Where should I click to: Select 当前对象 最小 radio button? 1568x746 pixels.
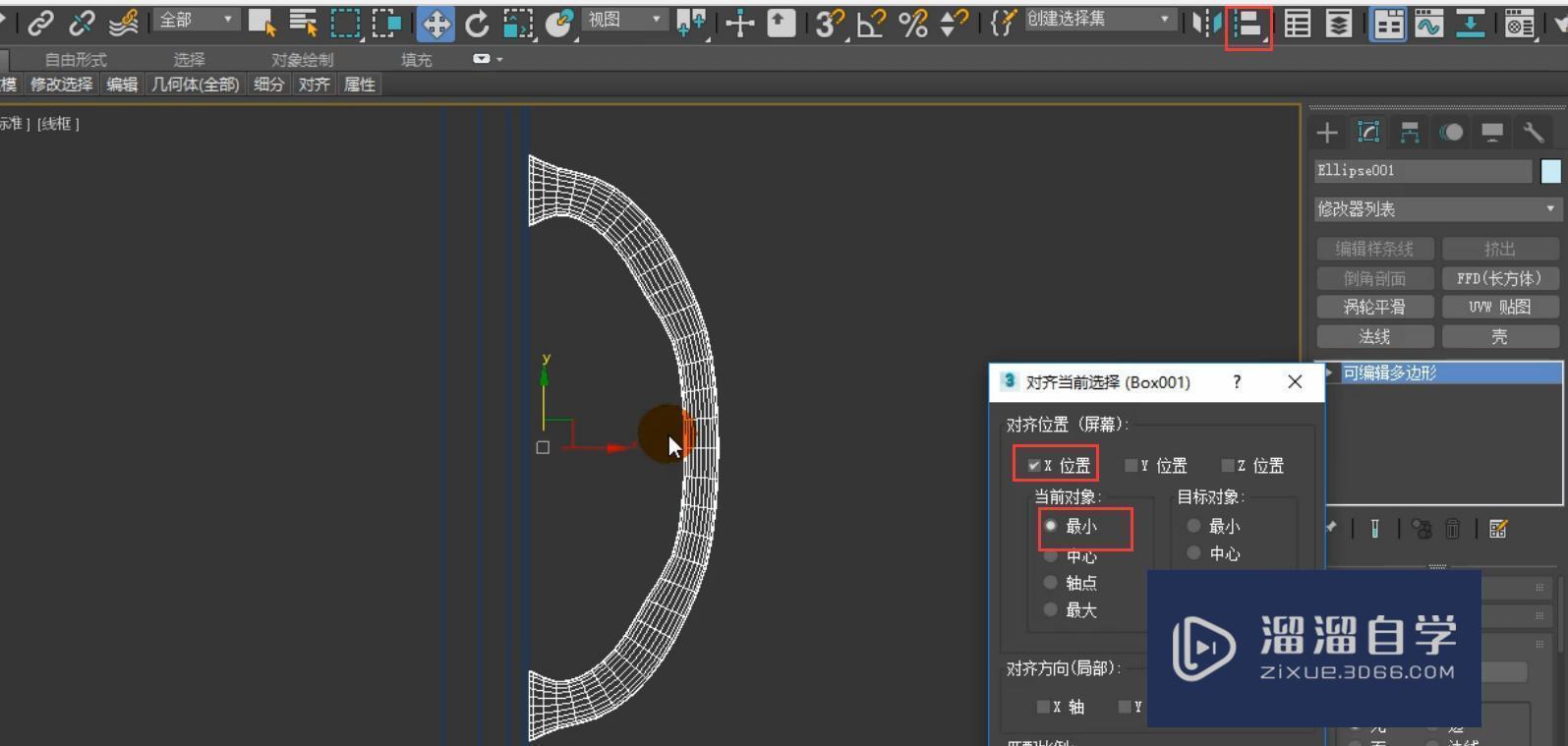tap(1051, 526)
